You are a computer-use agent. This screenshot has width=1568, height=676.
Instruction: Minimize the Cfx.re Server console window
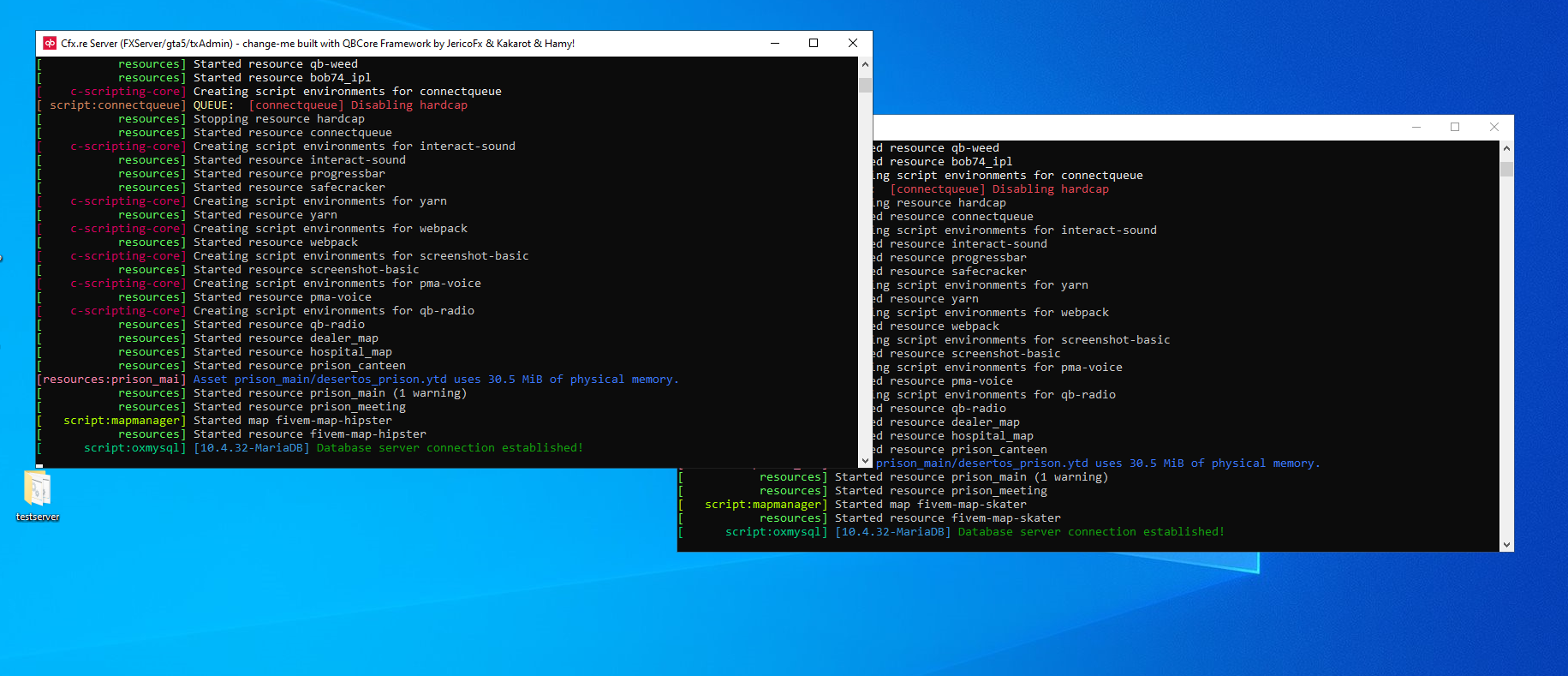click(x=775, y=43)
